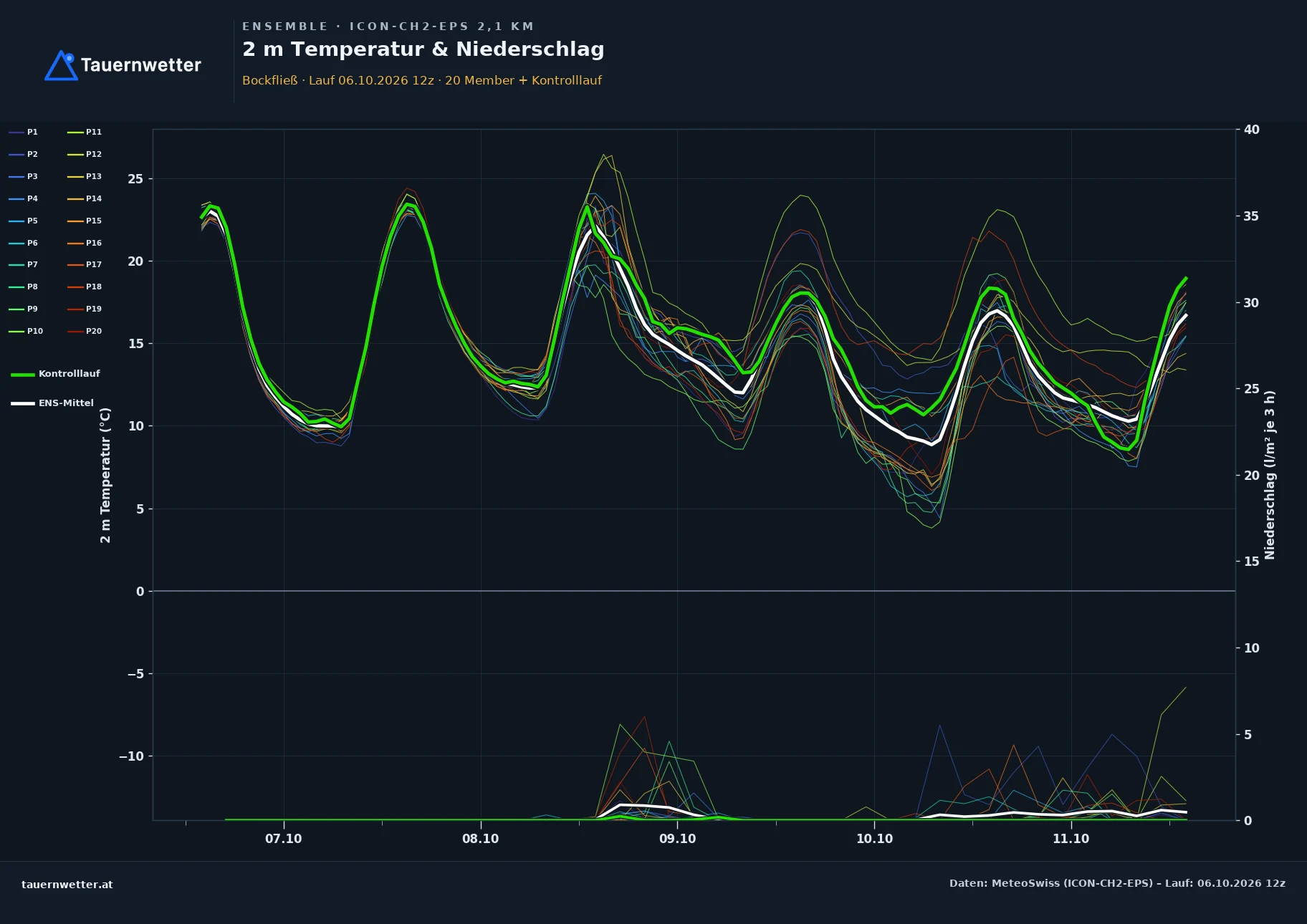Screen dimensions: 1307x924
Task: Click the green Kontrolllauf legend line swatch
Action: [x=23, y=375]
